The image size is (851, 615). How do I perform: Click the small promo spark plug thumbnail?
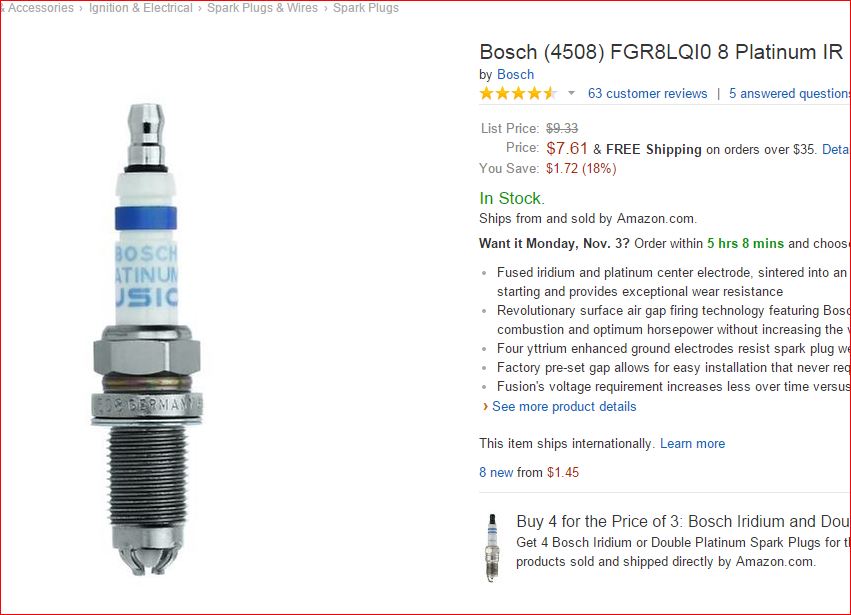(491, 547)
